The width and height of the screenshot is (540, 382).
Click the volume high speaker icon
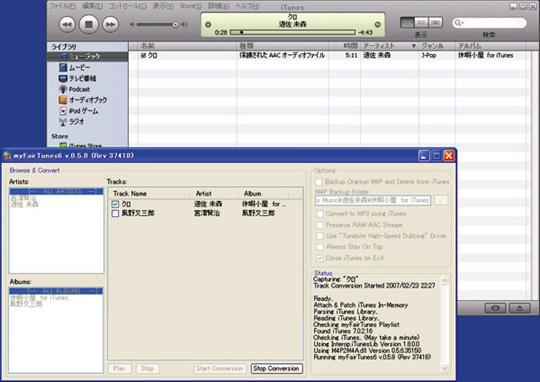tap(185, 24)
